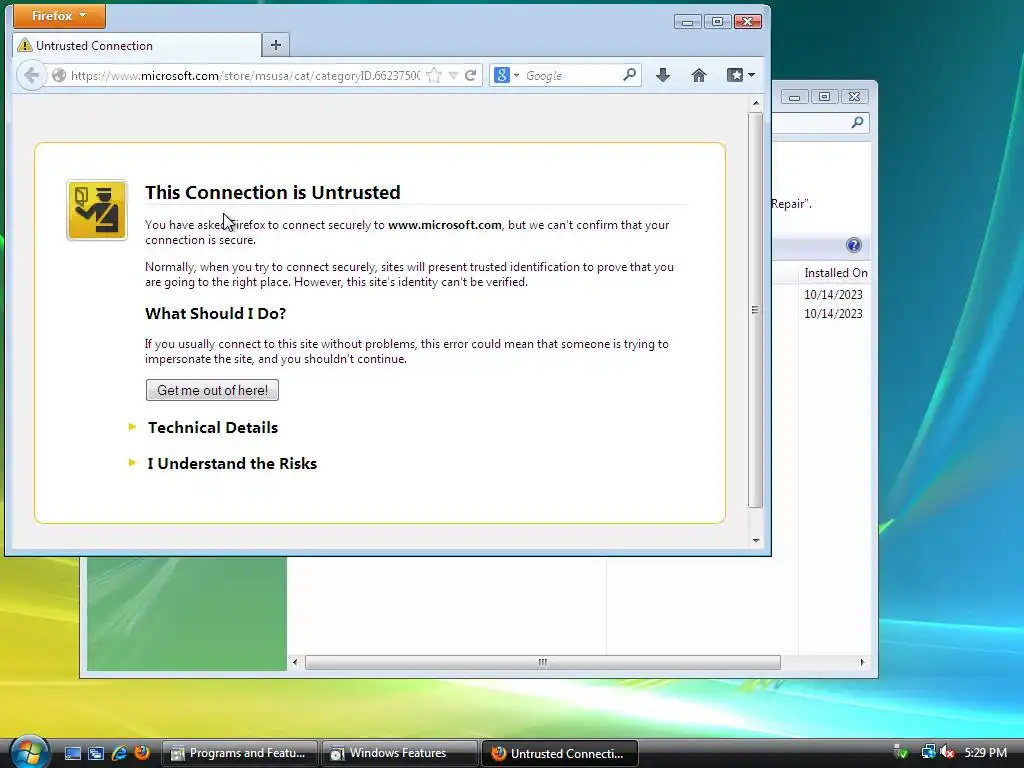Sort by Installed On column header
This screenshot has width=1024, height=768.
point(835,273)
